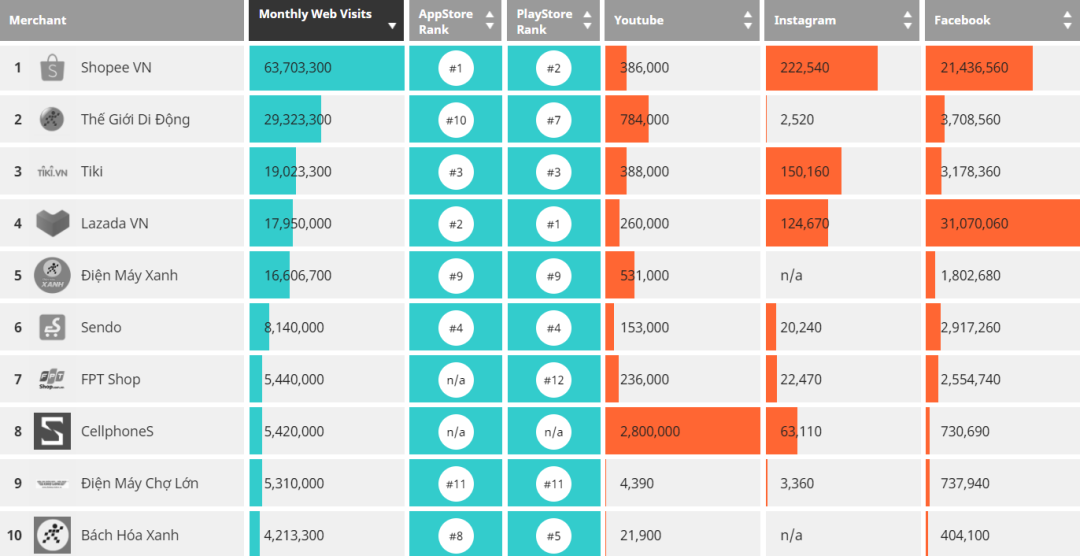Click the FPT Shop logo
This screenshot has height=556, width=1080.
52,379
